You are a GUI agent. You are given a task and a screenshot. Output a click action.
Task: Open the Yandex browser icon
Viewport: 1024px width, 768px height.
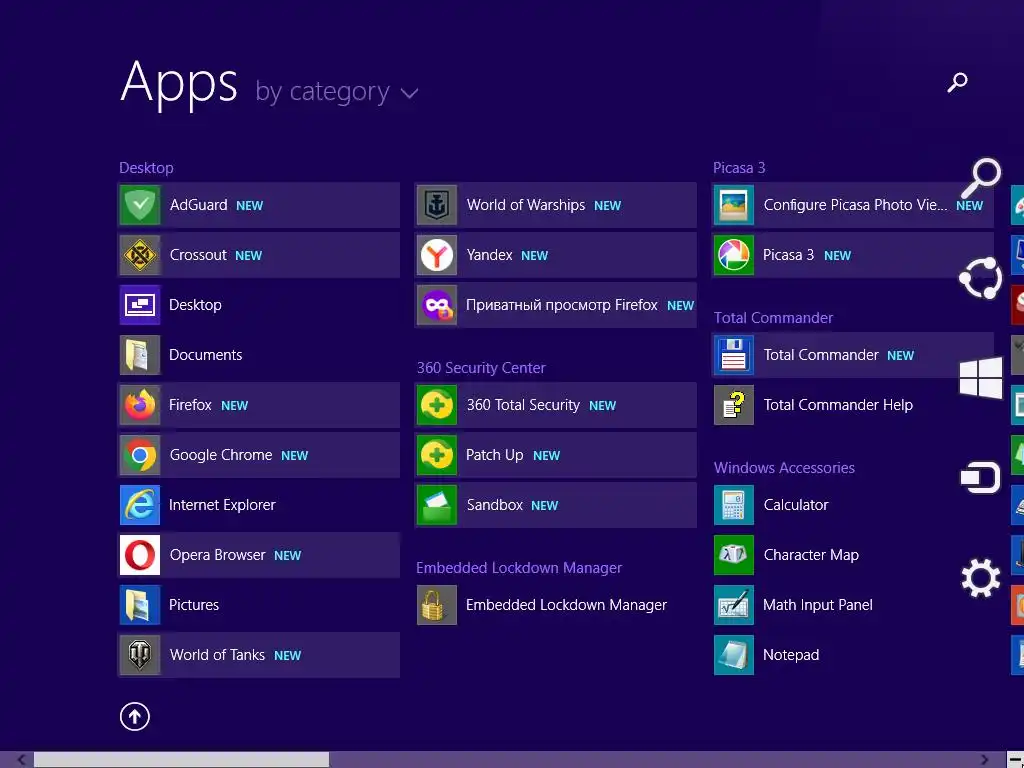tap(437, 255)
